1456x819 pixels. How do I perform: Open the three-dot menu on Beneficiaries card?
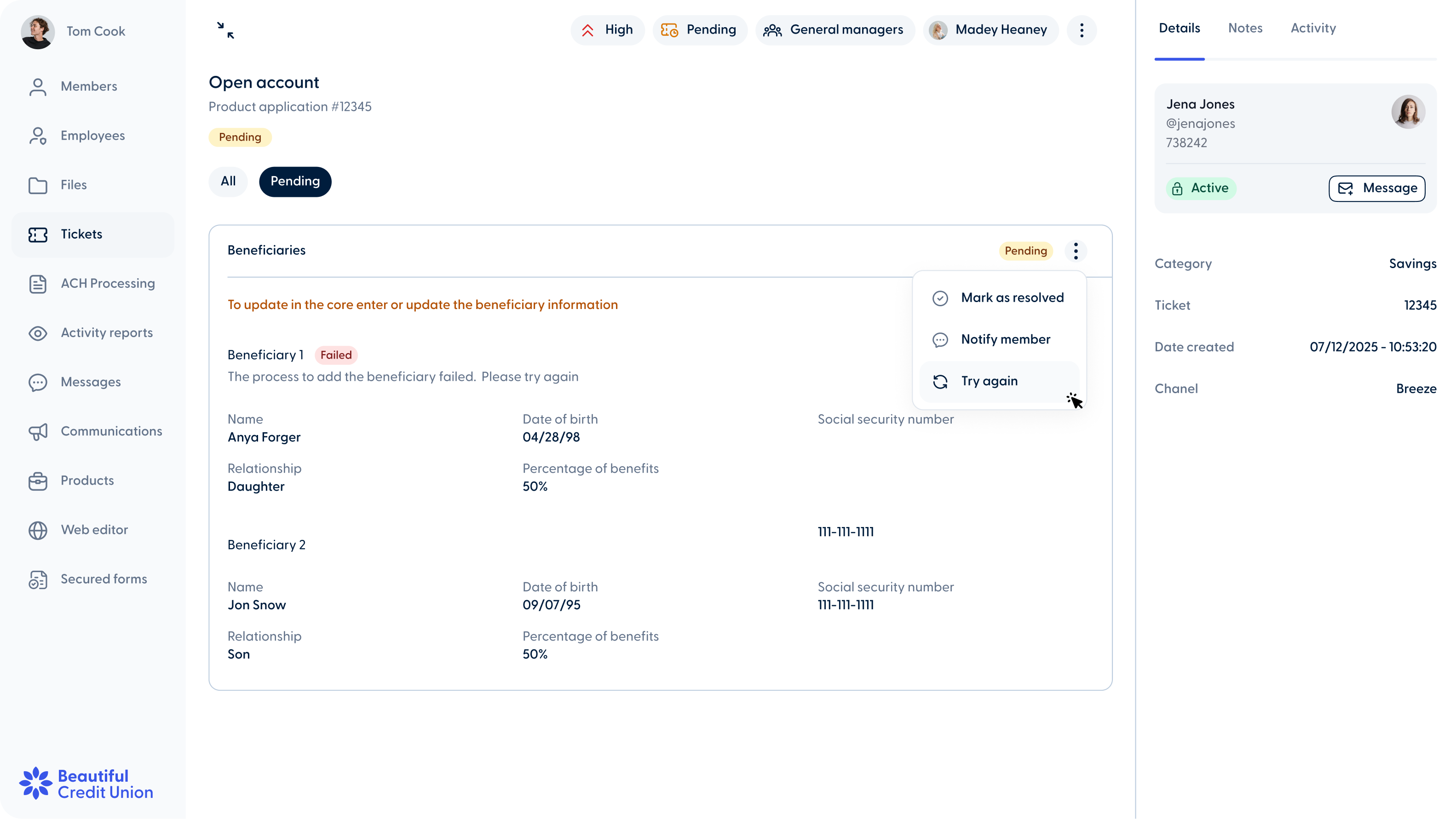1076,251
